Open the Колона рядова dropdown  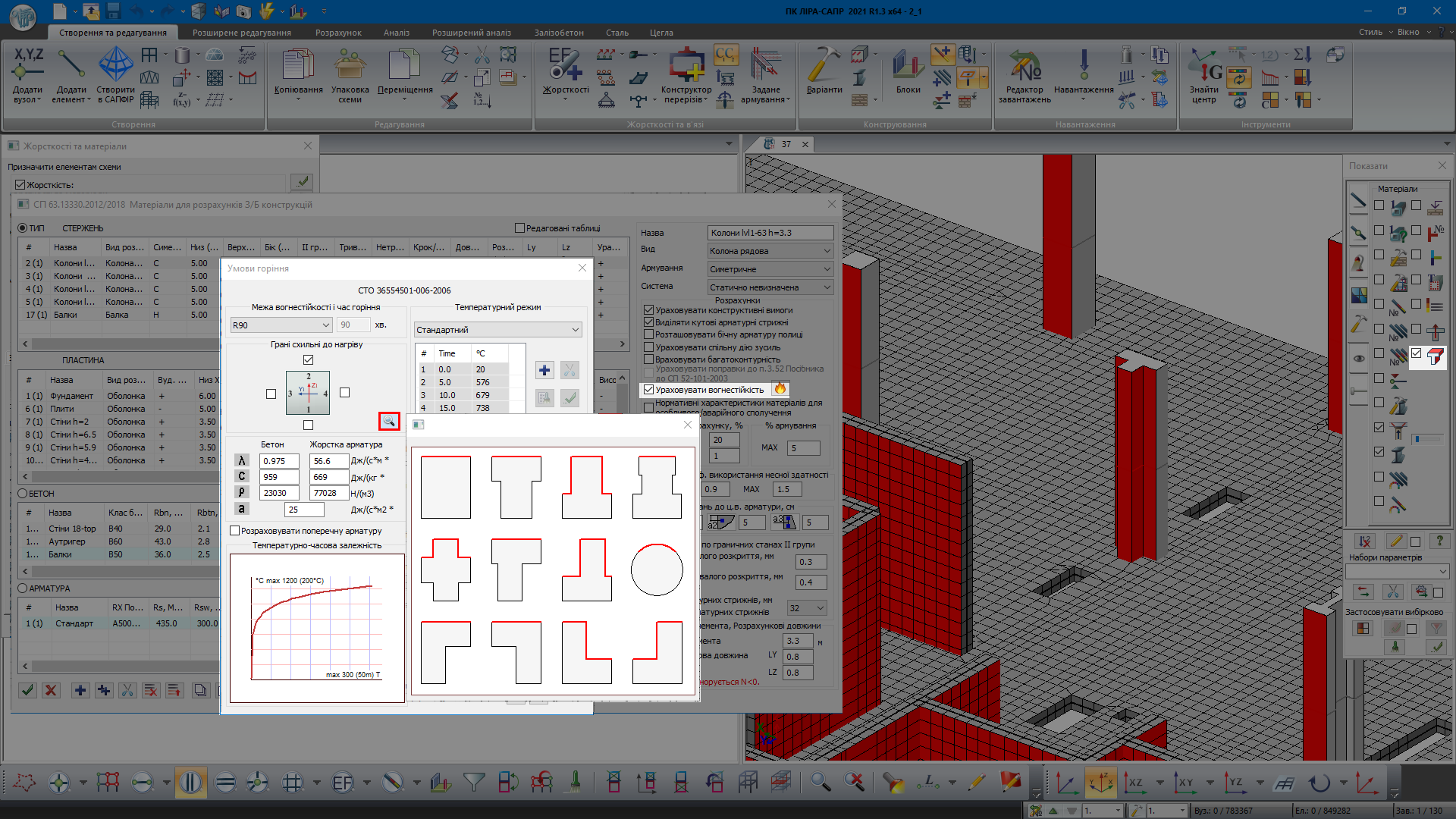coord(770,251)
